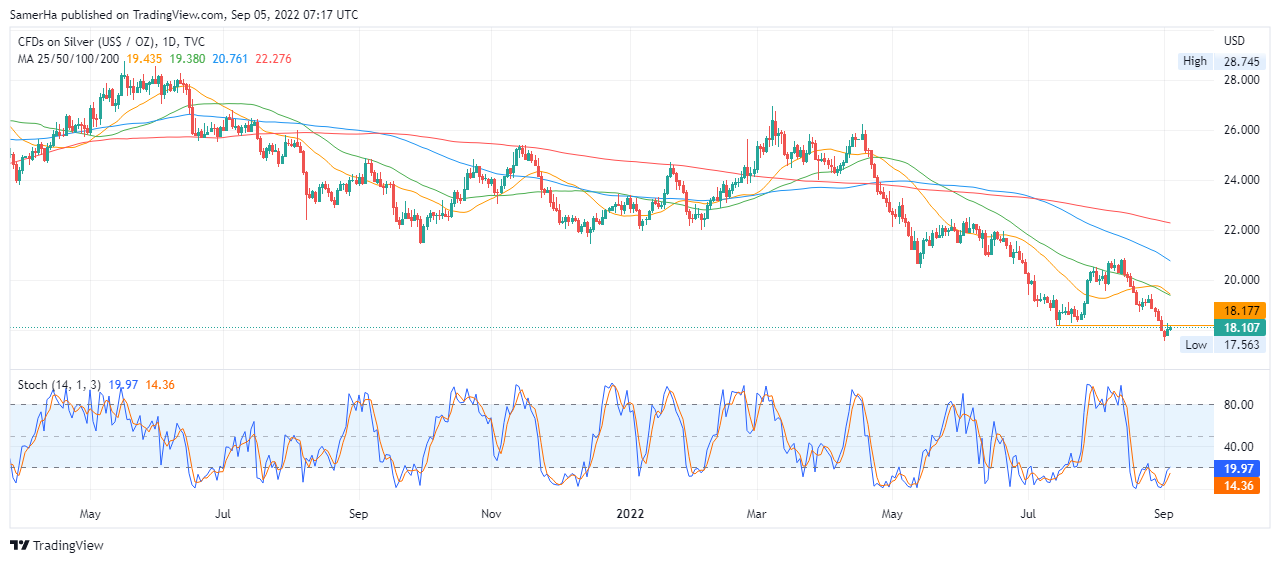Click the MA 50 value 19.380 in legend
This screenshot has height=563, width=1280.
coord(188,59)
